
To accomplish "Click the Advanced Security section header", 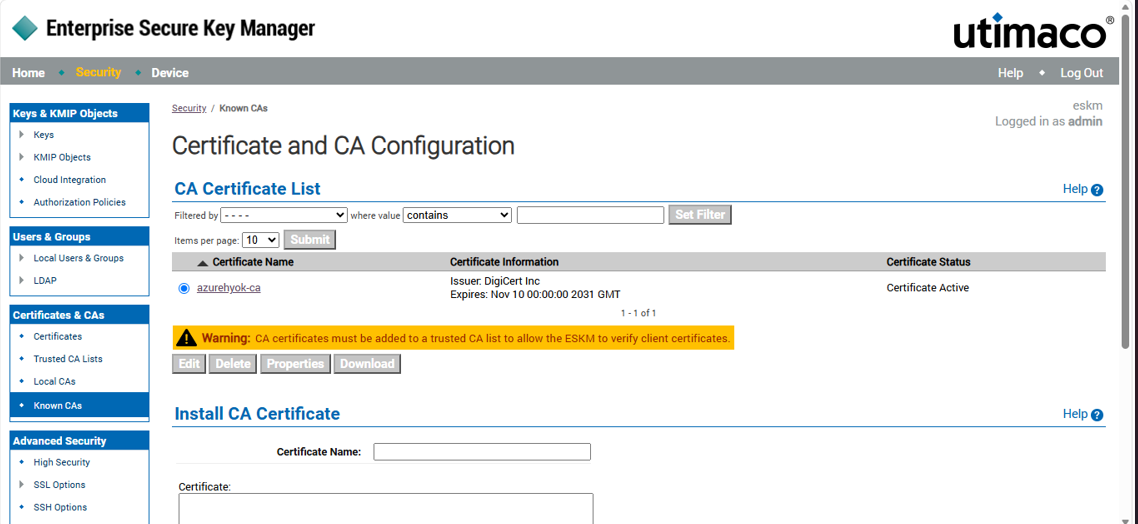I will point(79,441).
